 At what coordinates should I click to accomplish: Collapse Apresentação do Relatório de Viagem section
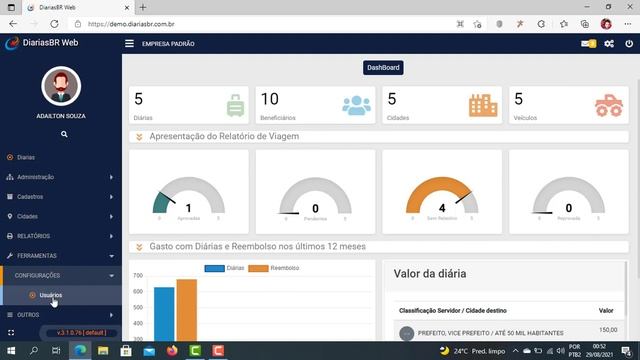coord(139,137)
